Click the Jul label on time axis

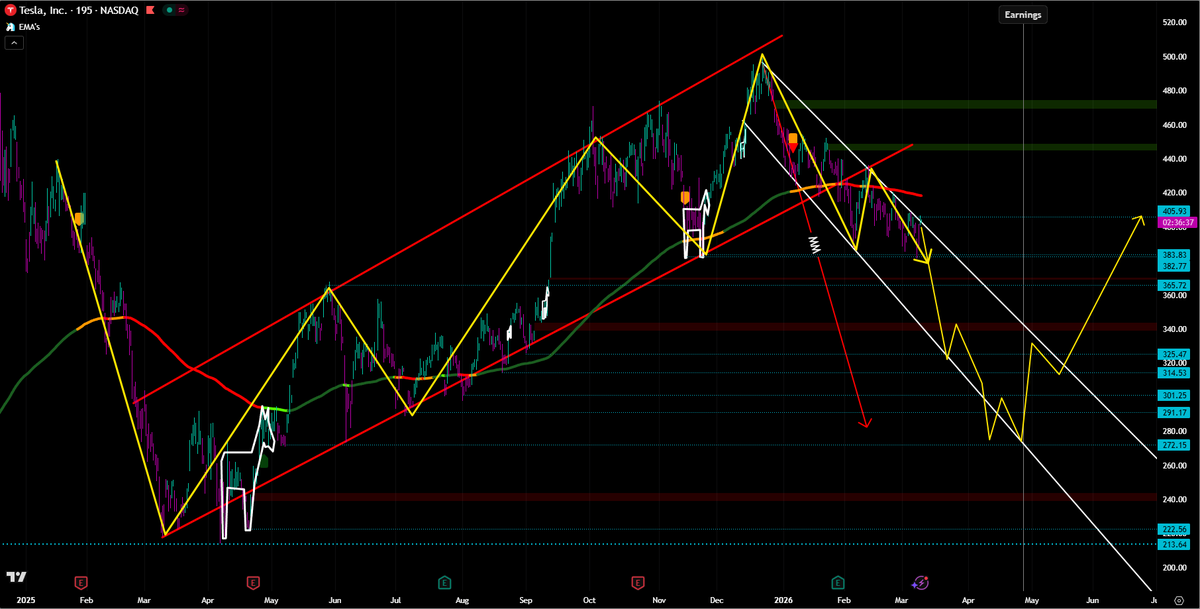pyautogui.click(x=397, y=599)
